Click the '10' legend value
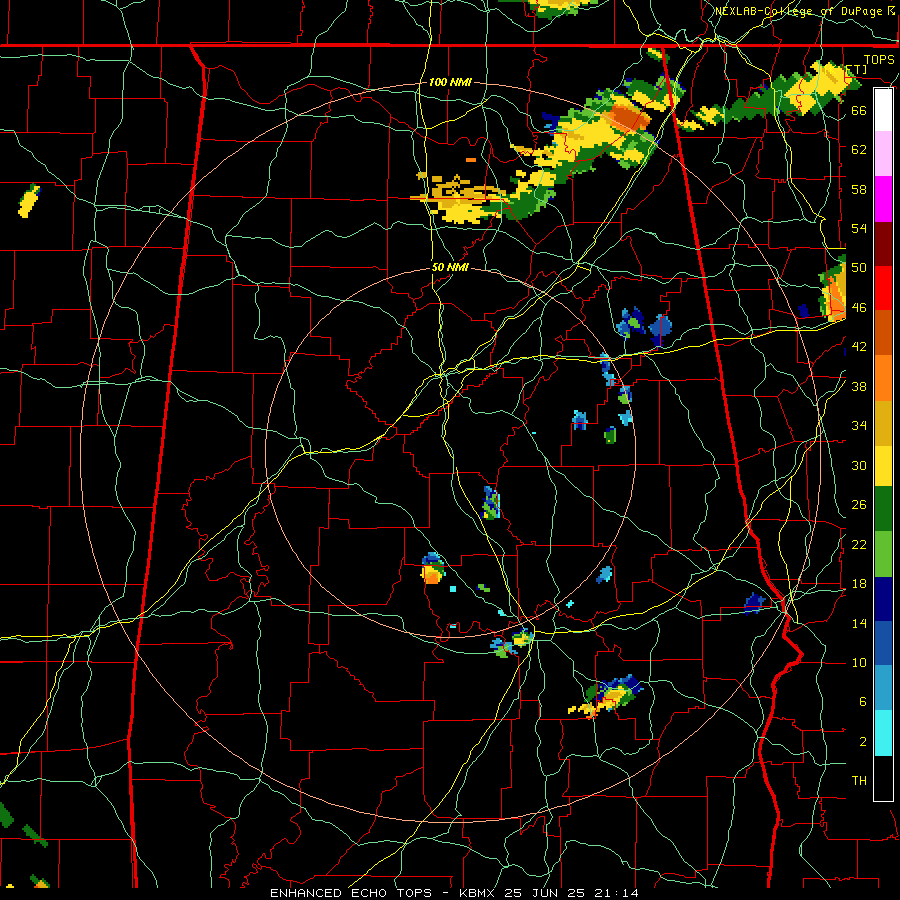Screen dimensions: 900x900 coord(859,662)
